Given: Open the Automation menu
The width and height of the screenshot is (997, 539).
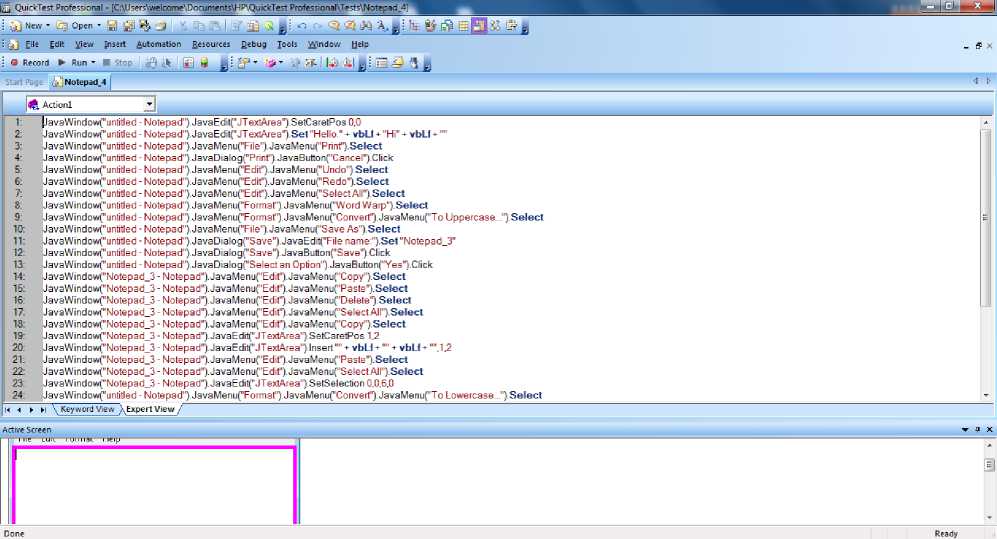Looking at the screenshot, I should [158, 44].
